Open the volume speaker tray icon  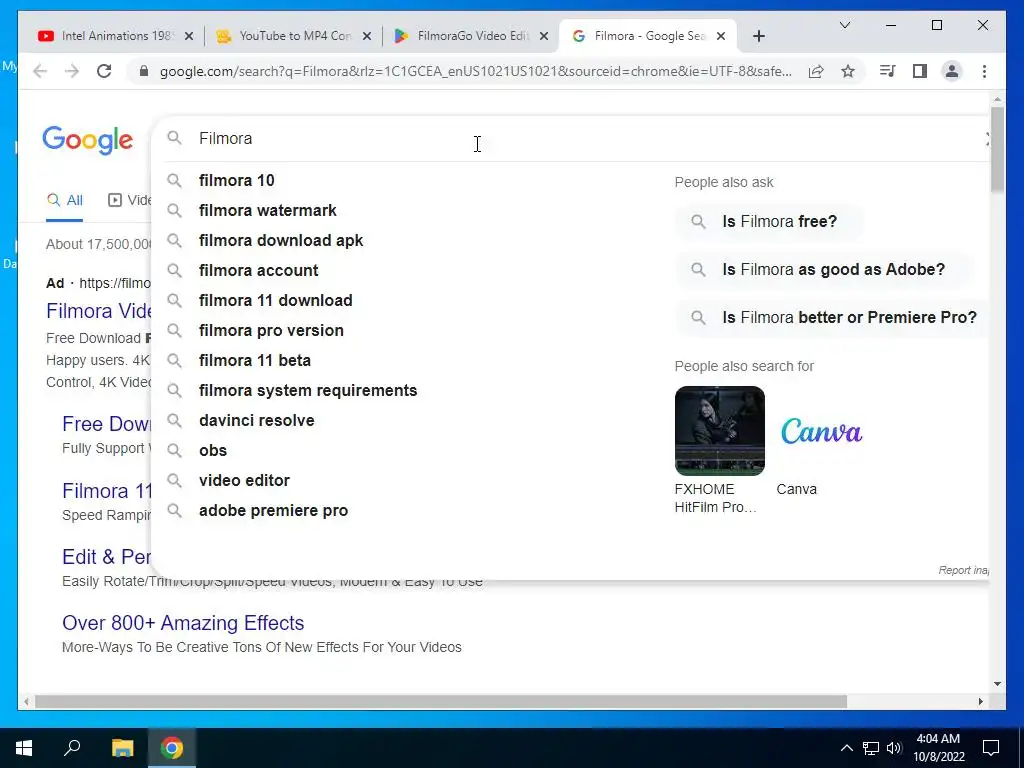[894, 748]
